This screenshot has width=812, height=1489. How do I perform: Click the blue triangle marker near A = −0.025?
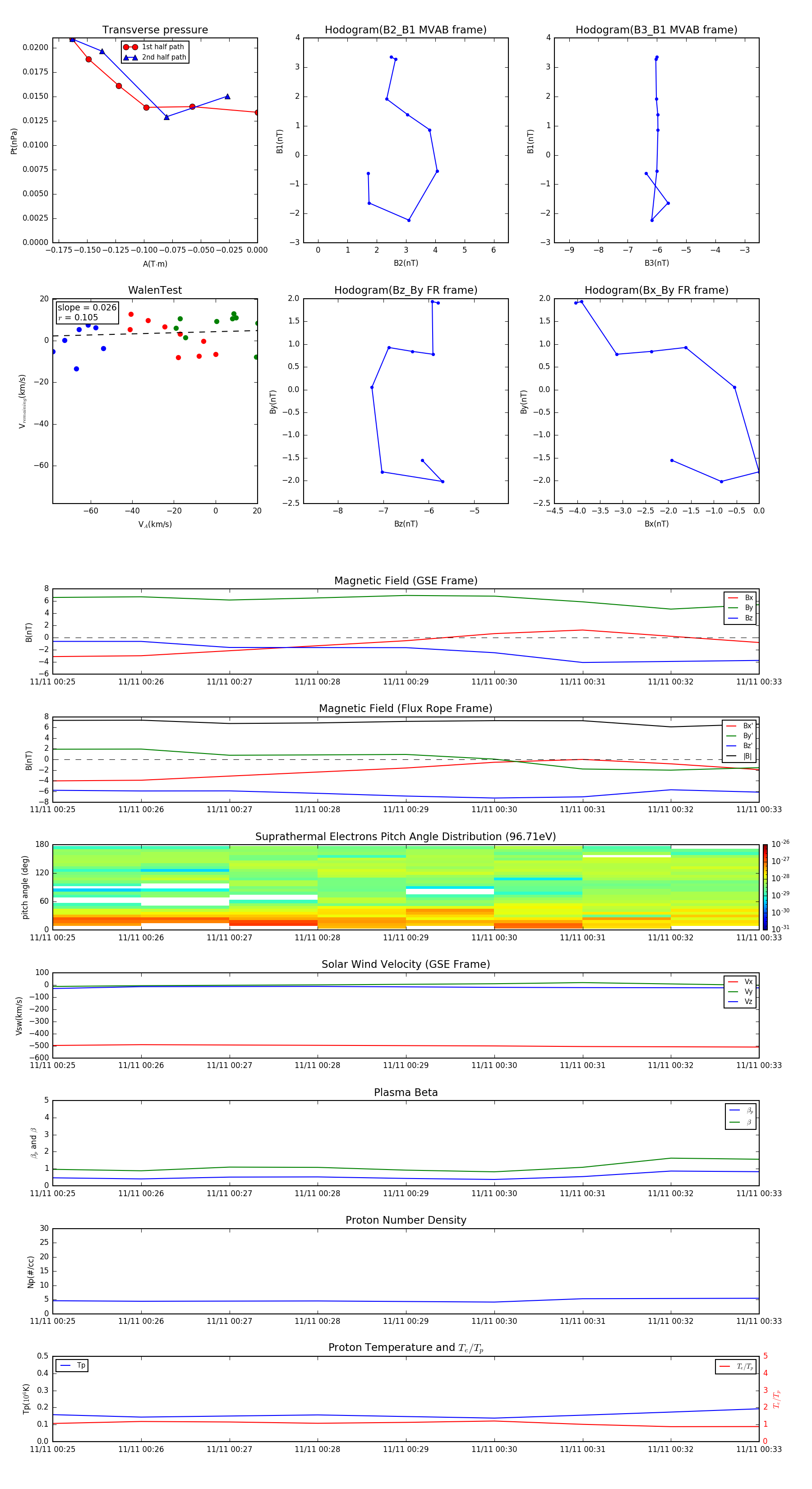coord(227,97)
